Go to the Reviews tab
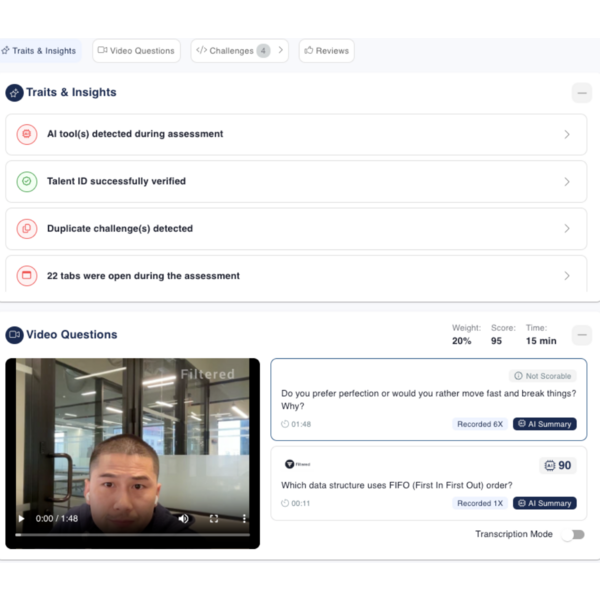Screen dimensions: 600x600 tap(326, 51)
